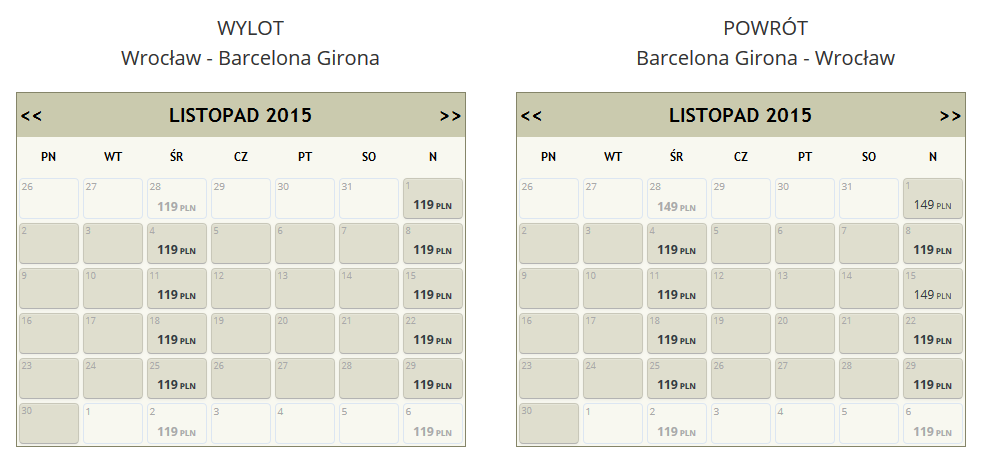Select November 4 departure for 119 PLN
The height and width of the screenshot is (466, 999).
pyautogui.click(x=177, y=244)
